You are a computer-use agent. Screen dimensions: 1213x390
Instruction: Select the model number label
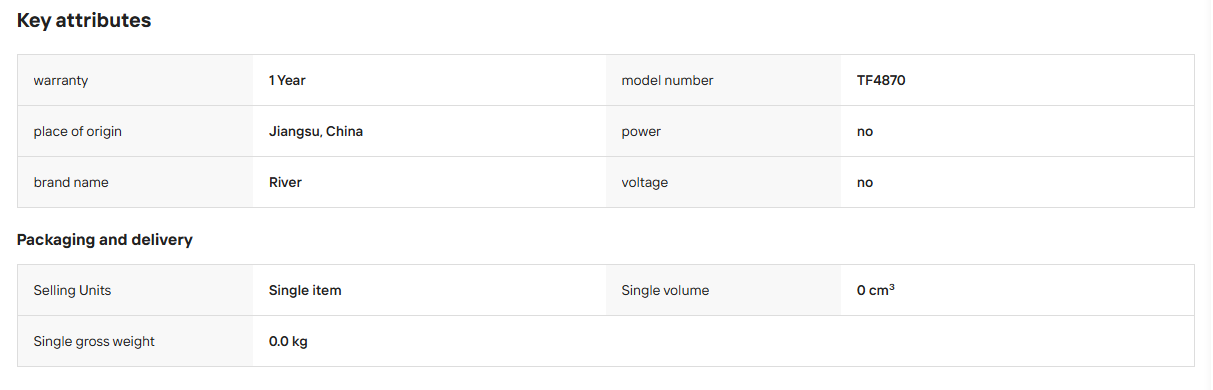[x=667, y=80]
